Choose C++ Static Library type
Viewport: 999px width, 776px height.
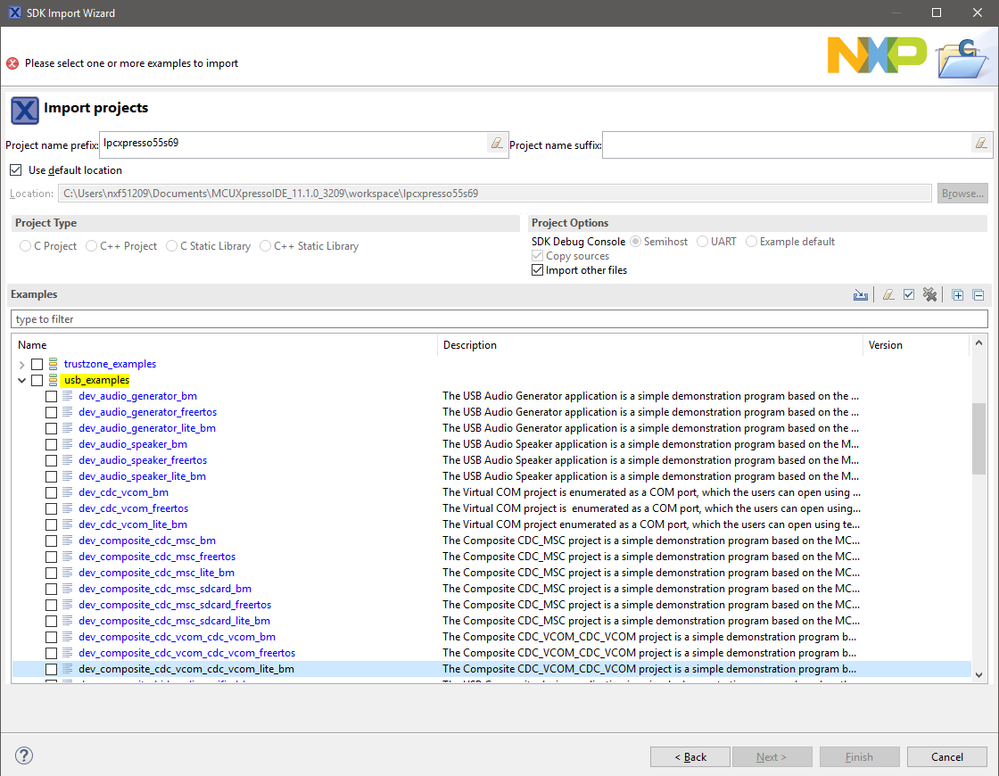[265, 246]
